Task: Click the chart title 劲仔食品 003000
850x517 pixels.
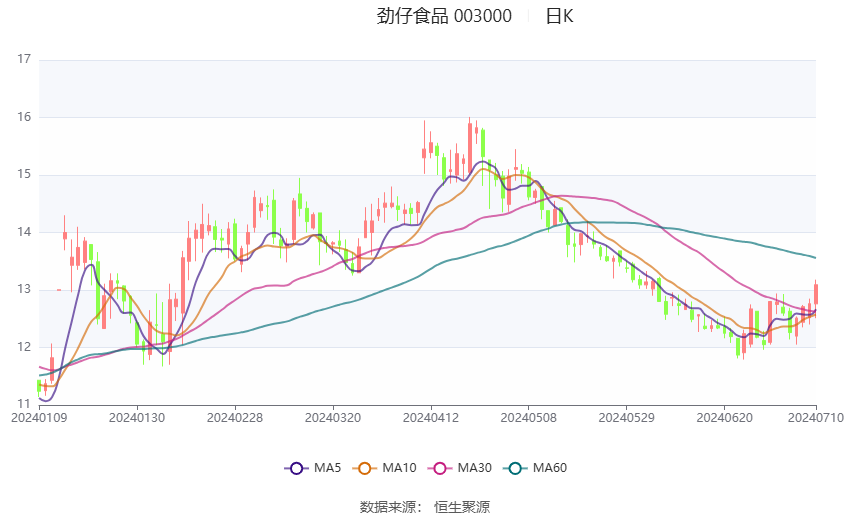Action: (444, 16)
